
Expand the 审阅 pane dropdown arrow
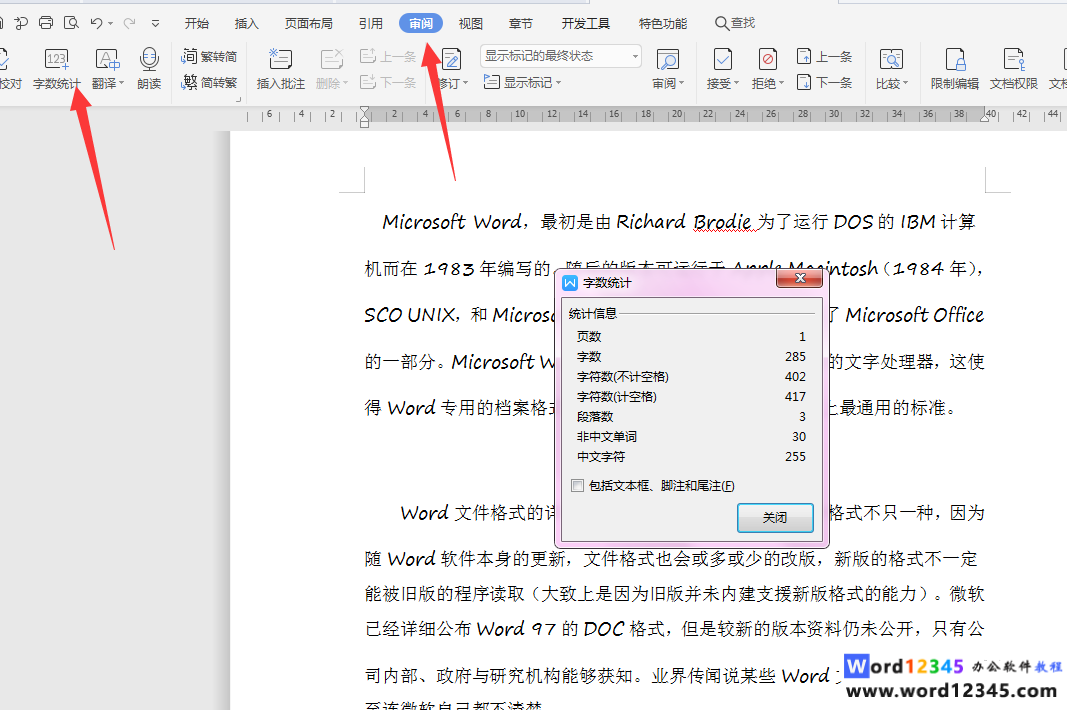pos(681,84)
